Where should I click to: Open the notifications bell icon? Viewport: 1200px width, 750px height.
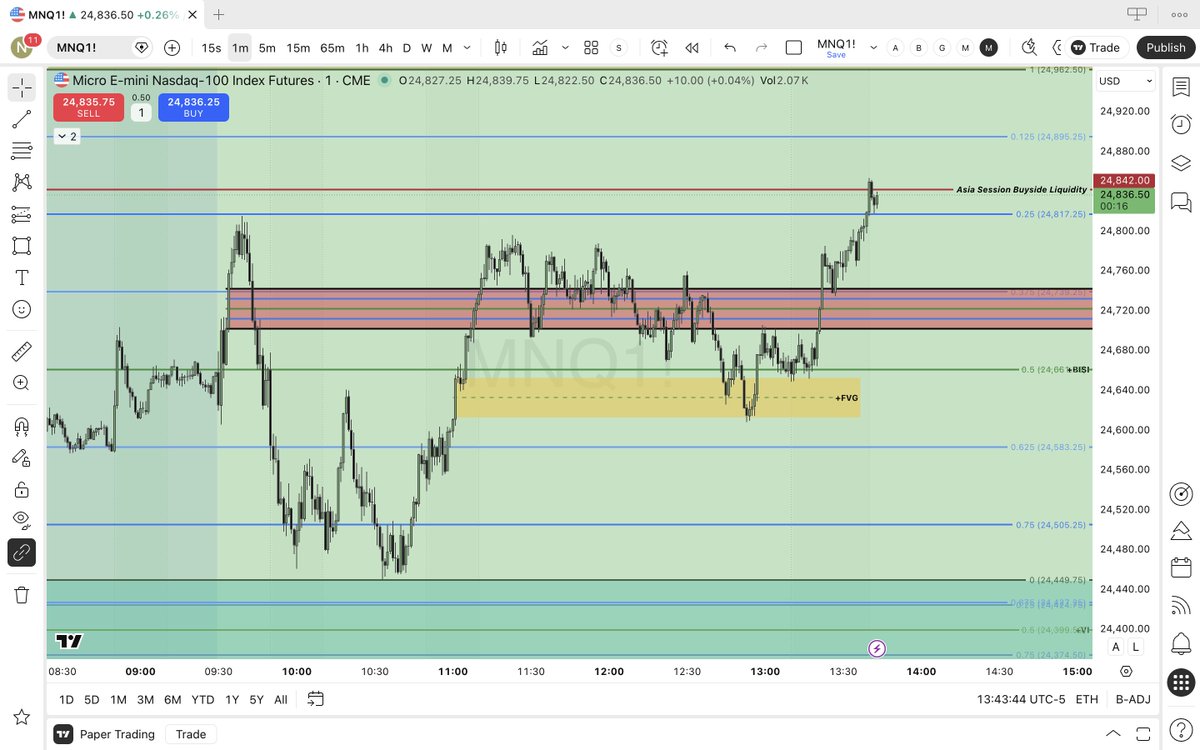(1181, 642)
